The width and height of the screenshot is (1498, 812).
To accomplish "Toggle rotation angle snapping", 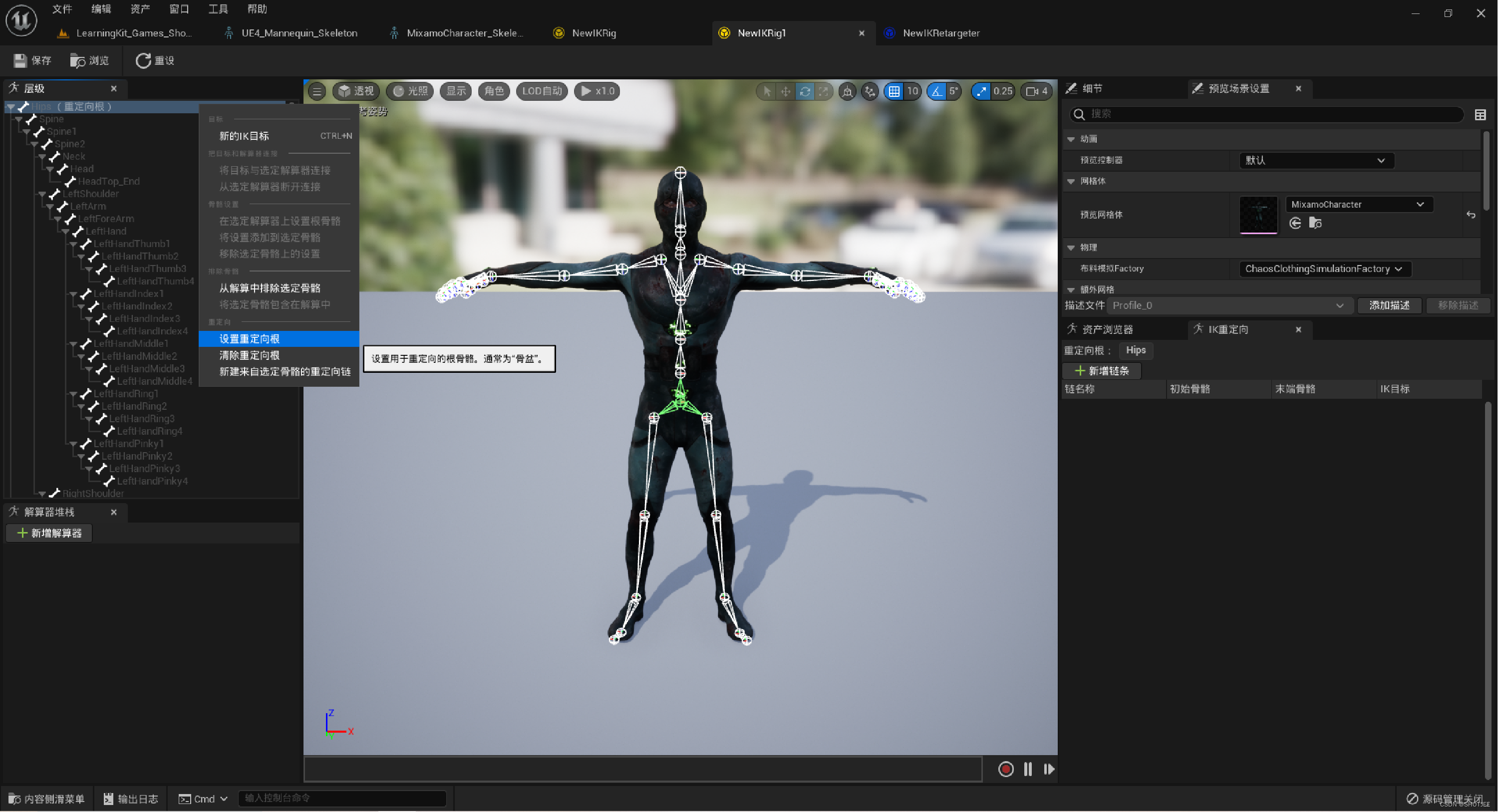I will (936, 91).
